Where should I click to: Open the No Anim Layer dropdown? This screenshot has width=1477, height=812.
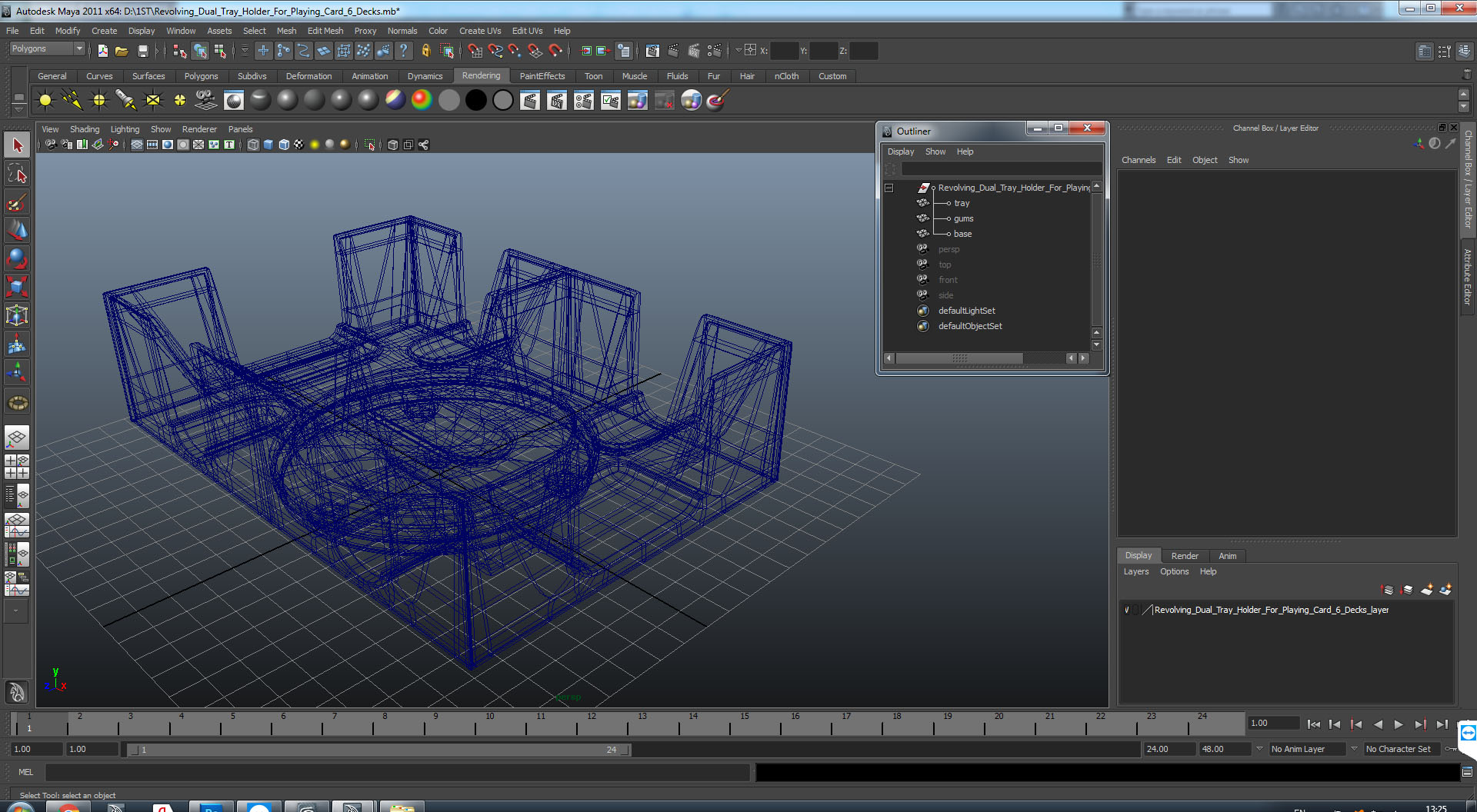(1307, 749)
